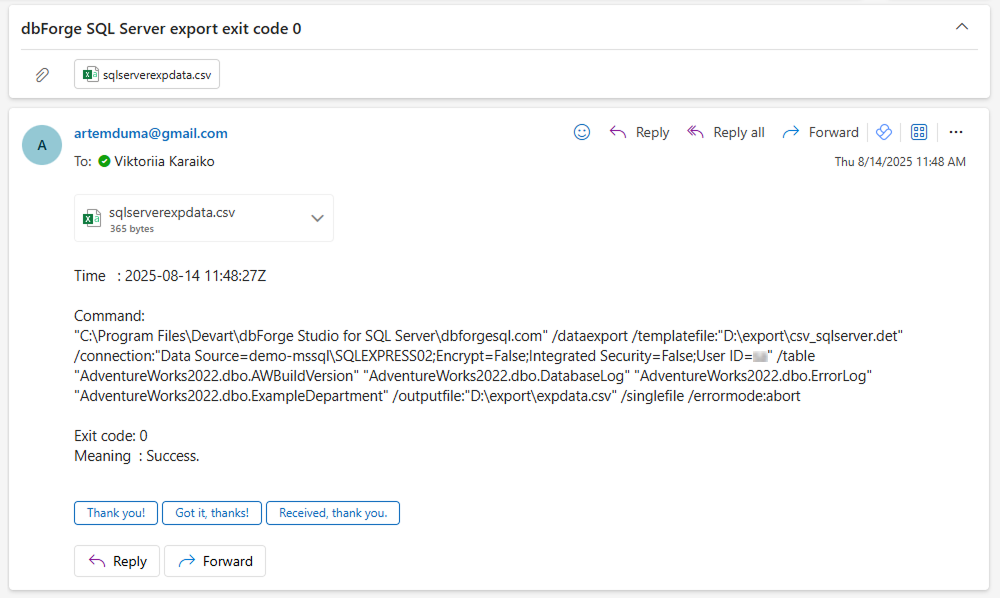Click the Reply all double-arrow icon
1000x598 pixels.
click(694, 131)
